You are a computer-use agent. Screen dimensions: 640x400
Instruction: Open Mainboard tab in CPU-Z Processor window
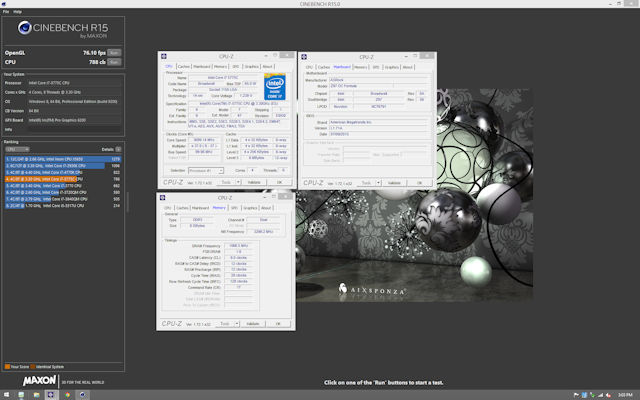point(202,67)
